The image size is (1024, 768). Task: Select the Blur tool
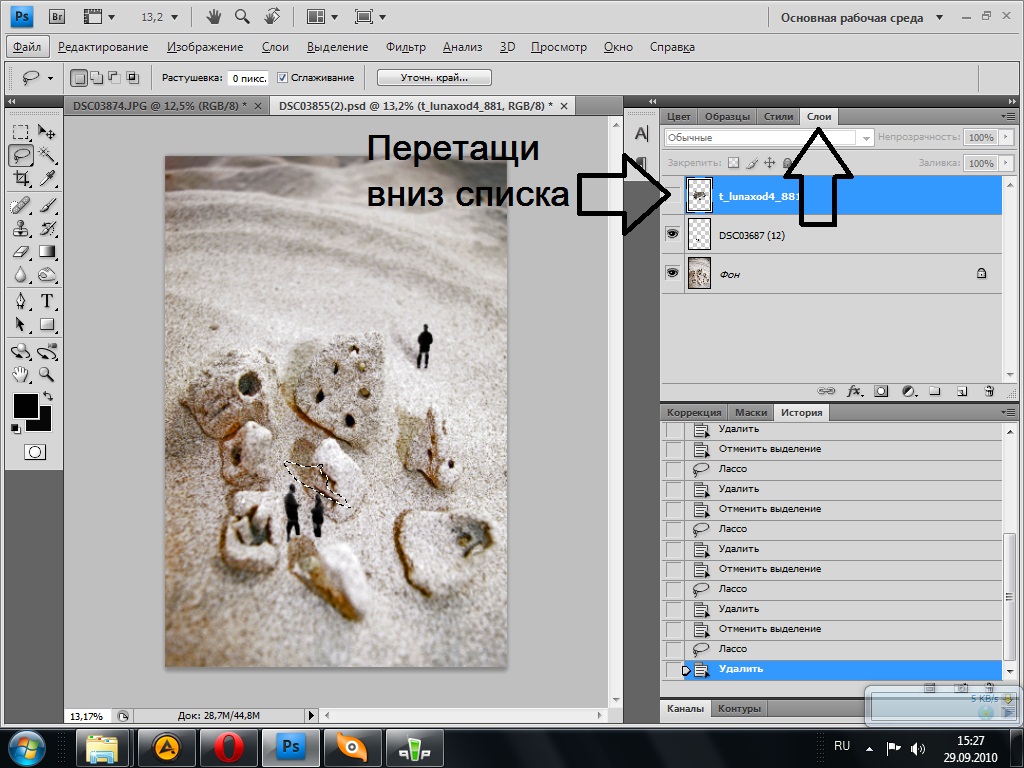coord(21,274)
